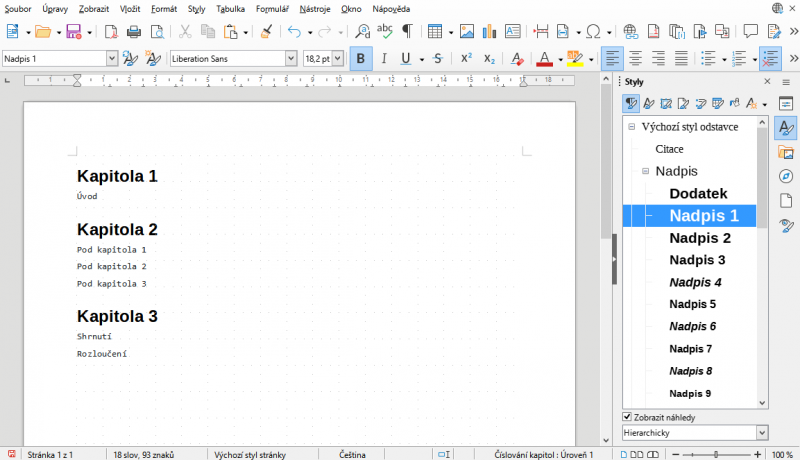
Task: Toggle print preview
Action: click(x=157, y=32)
